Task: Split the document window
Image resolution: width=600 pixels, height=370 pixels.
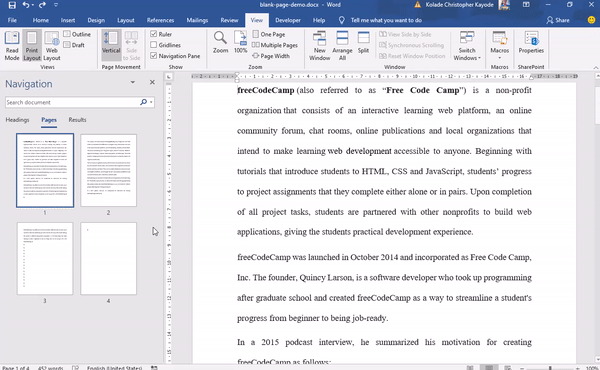Action: coord(363,42)
